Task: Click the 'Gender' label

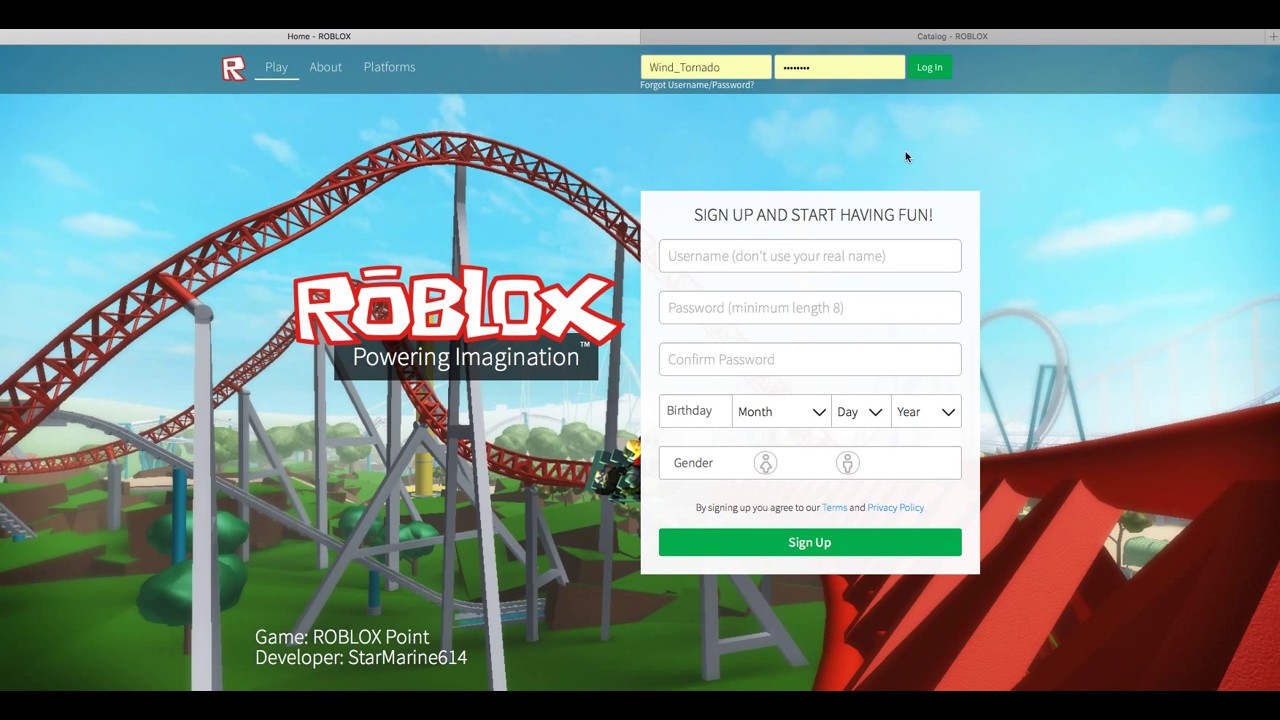Action: point(693,463)
